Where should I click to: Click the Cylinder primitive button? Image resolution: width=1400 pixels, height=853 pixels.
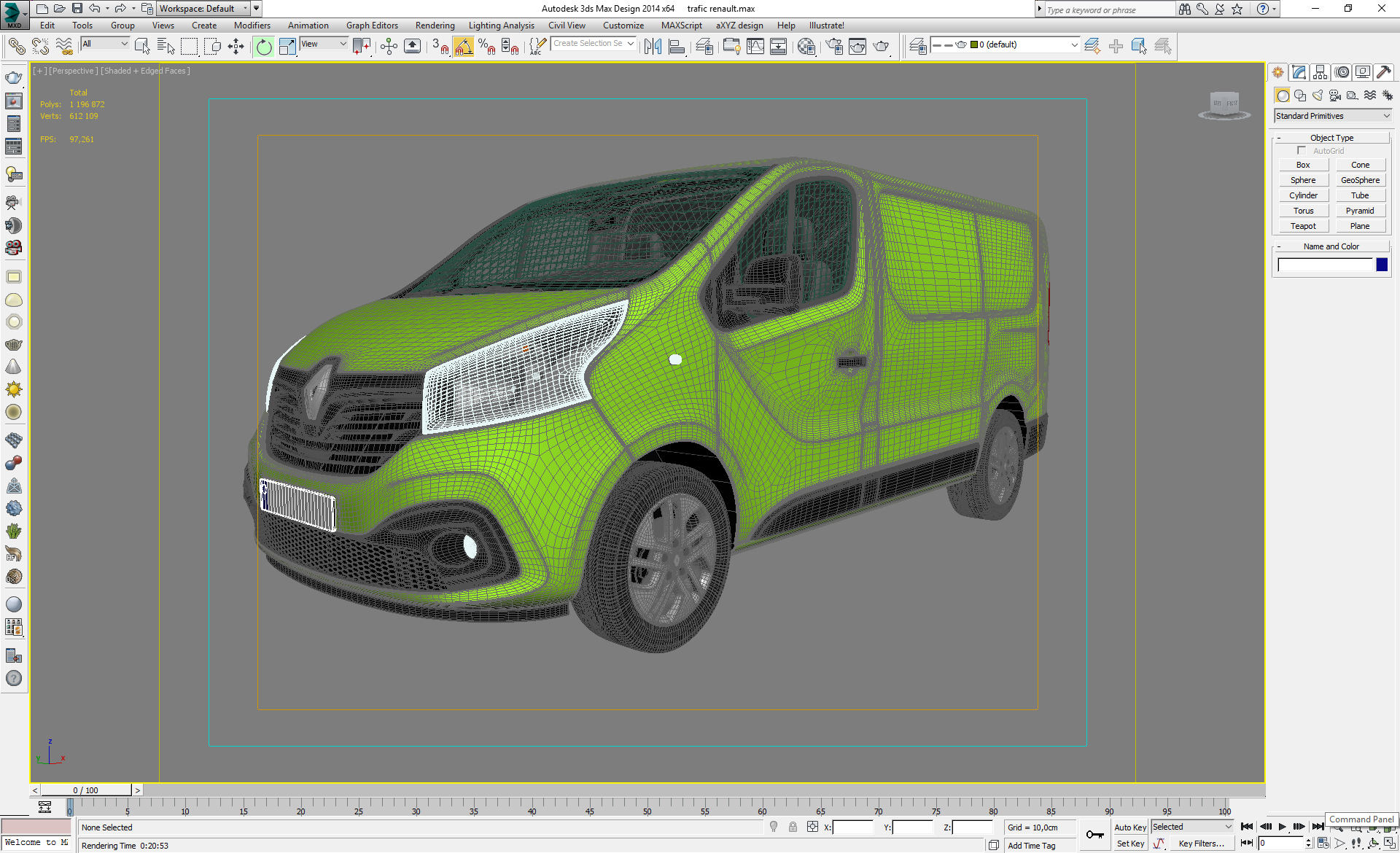pos(1303,195)
